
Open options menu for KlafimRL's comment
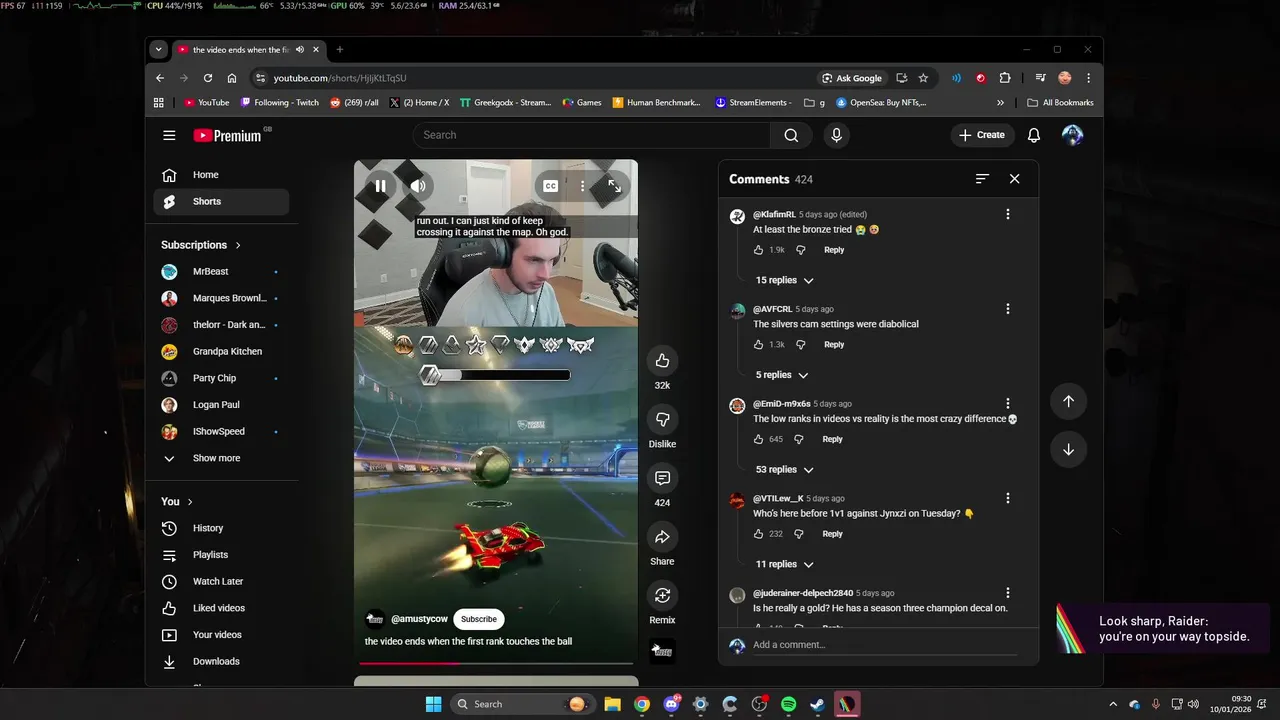(1007, 214)
